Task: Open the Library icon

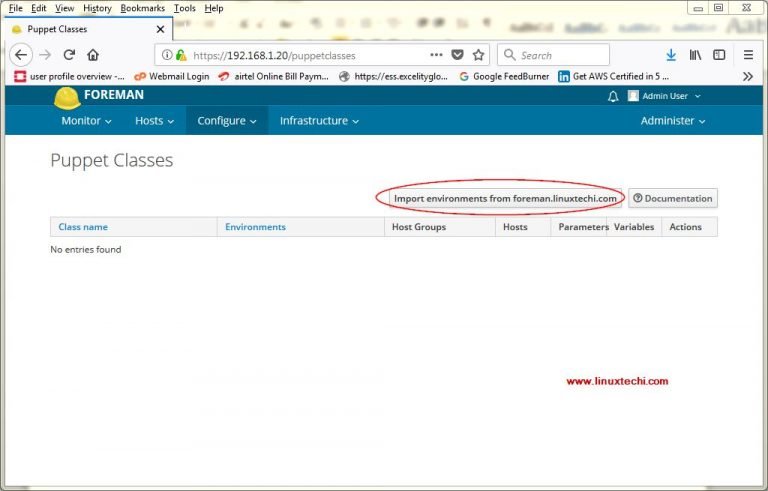Action: coord(695,55)
